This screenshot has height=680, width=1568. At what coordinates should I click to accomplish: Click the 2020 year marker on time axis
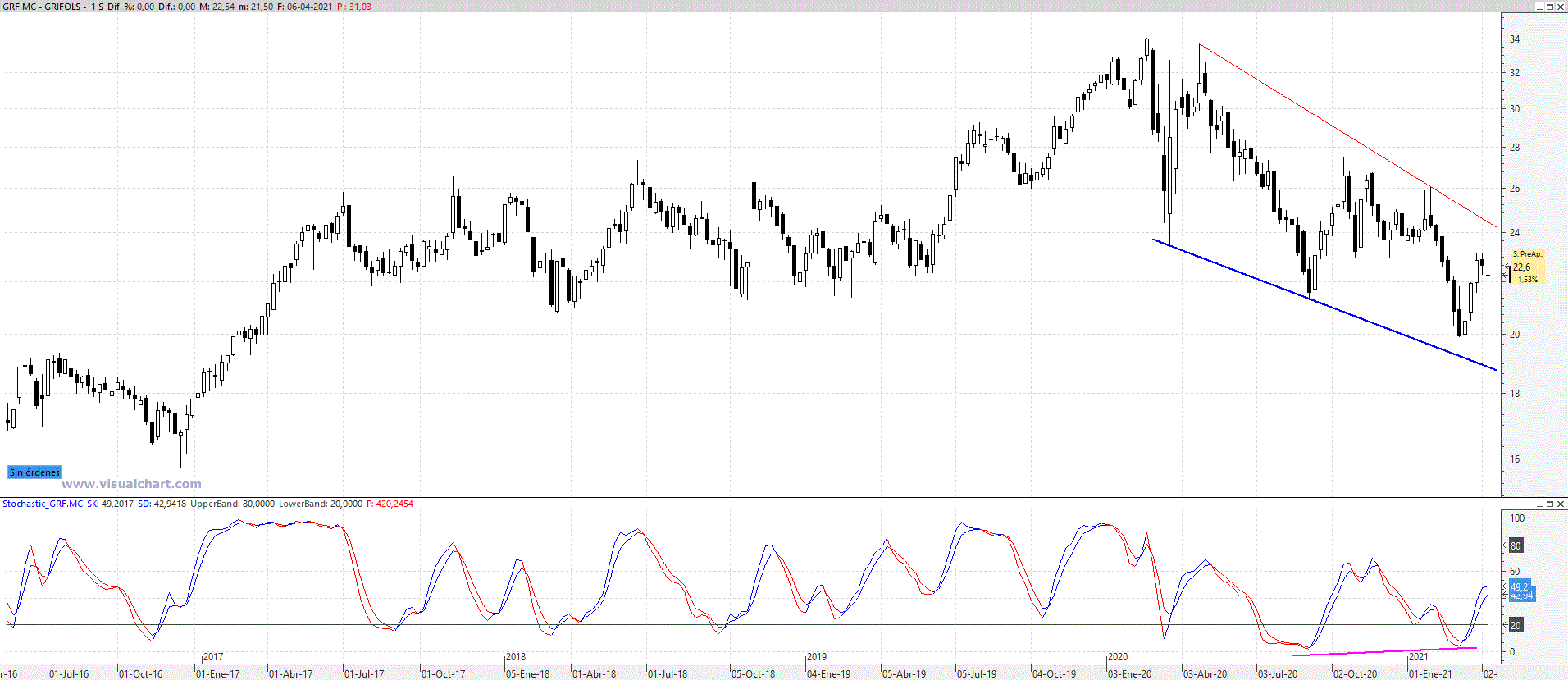[1118, 657]
